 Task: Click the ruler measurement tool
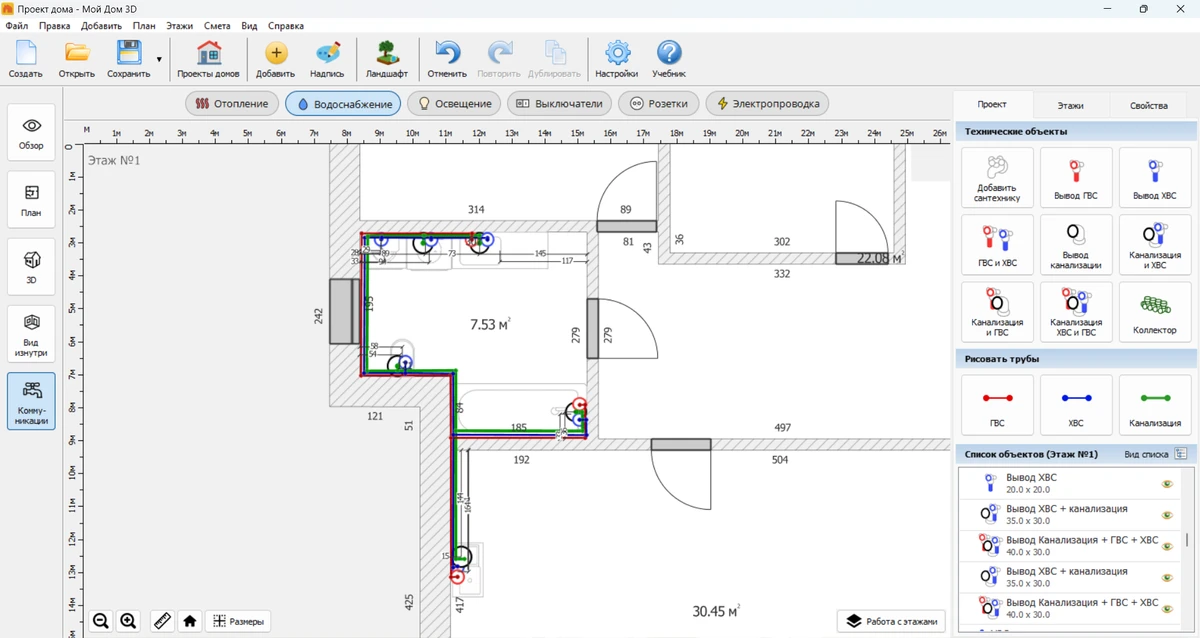(161, 621)
